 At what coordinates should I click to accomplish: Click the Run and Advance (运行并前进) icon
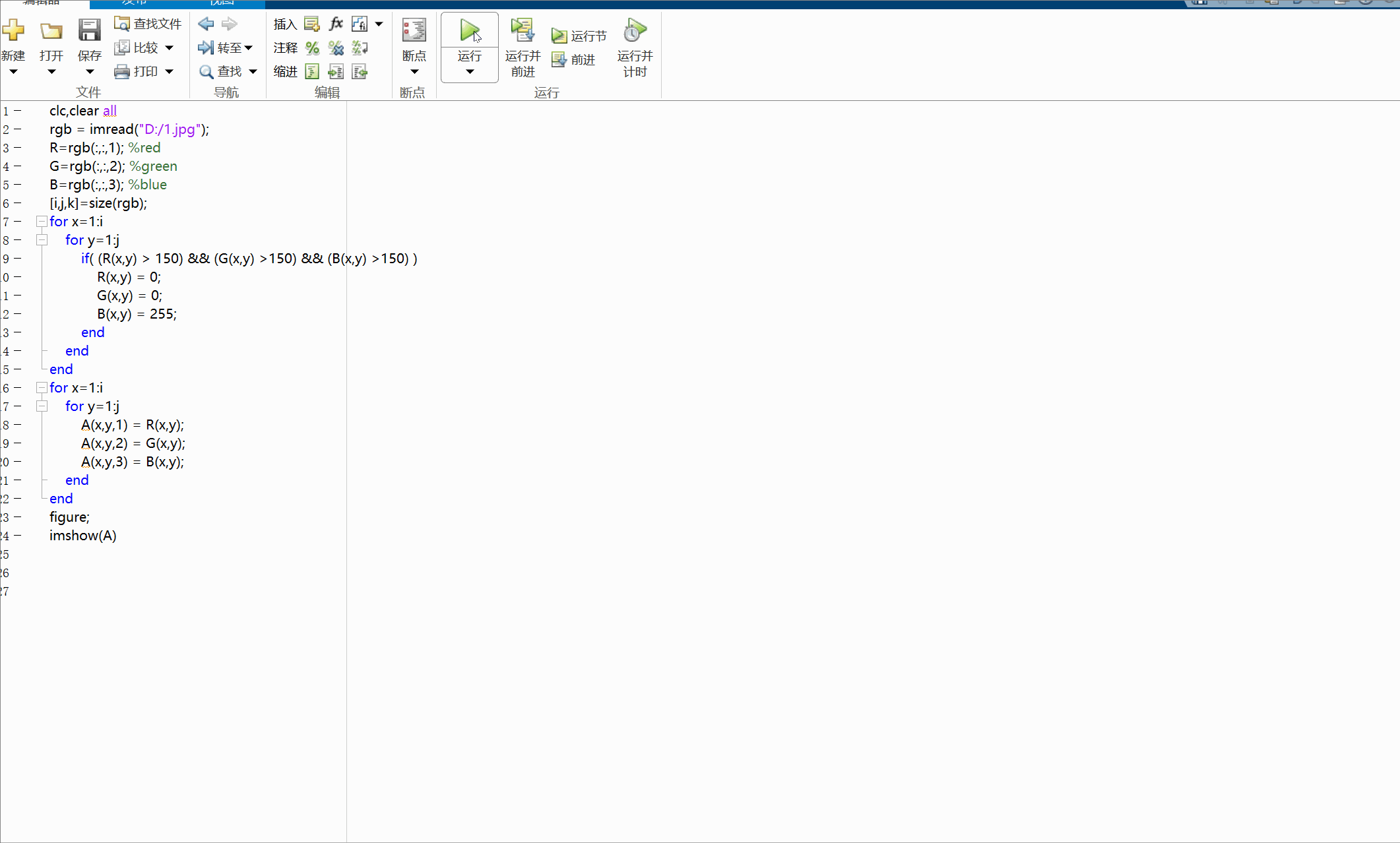(x=523, y=30)
